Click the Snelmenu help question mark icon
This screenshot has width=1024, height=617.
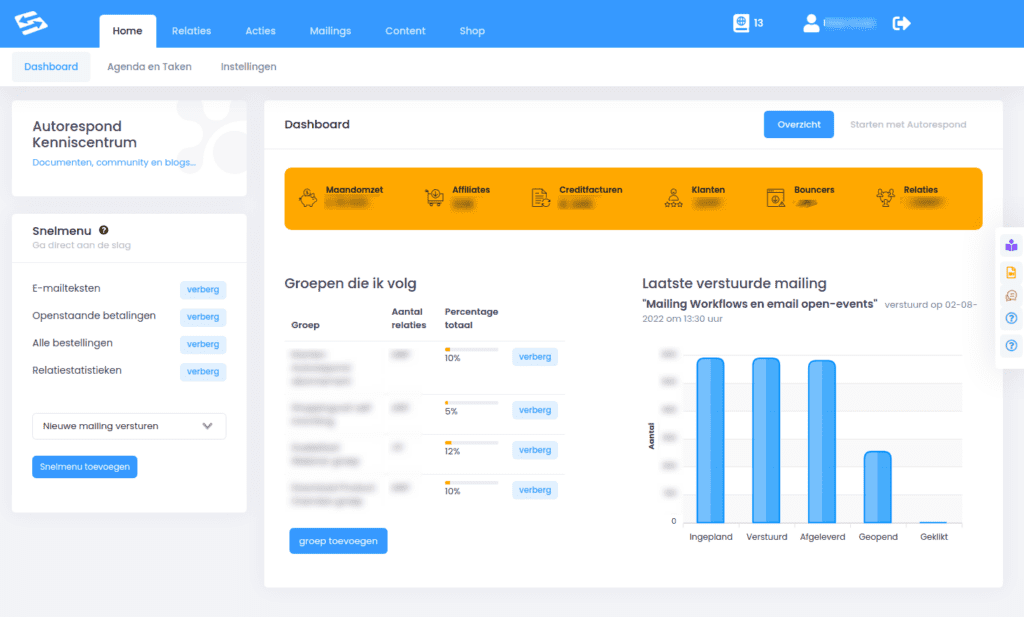tap(104, 230)
